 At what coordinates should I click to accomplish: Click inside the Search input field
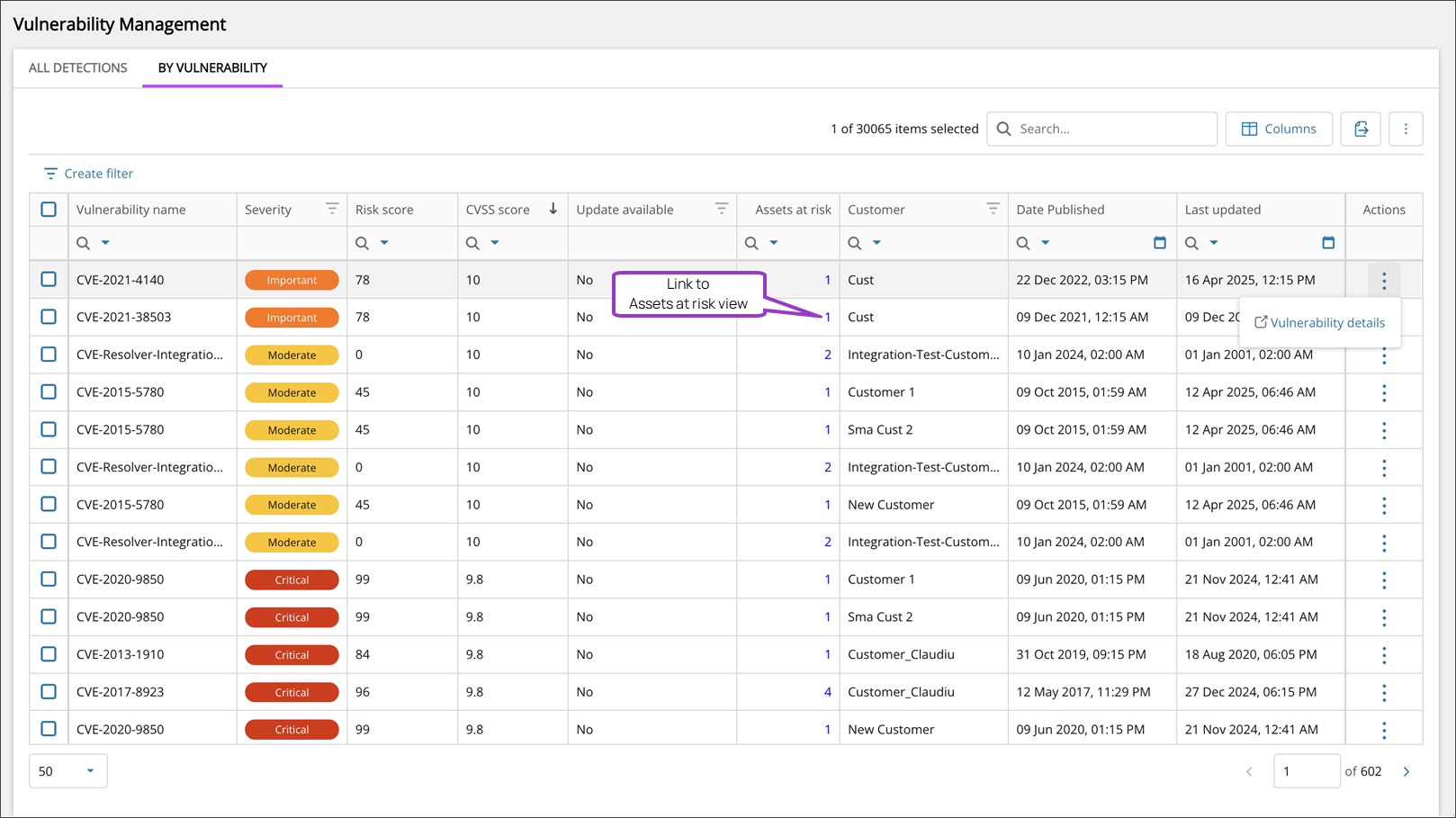click(1112, 129)
